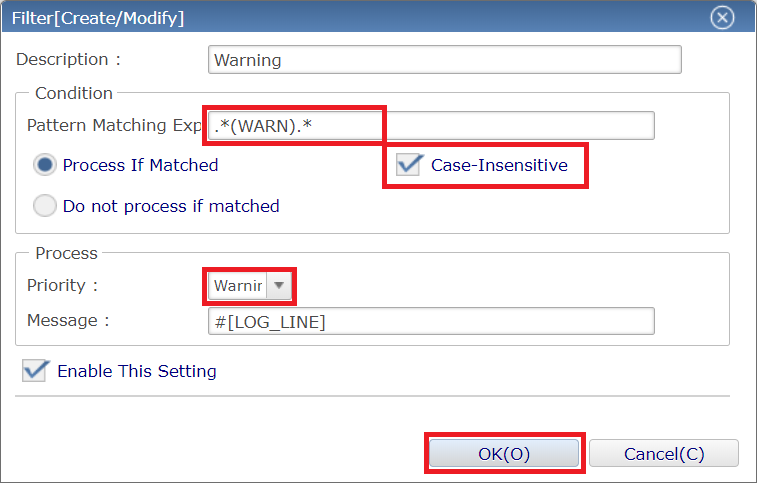Image resolution: width=757 pixels, height=483 pixels.
Task: Toggle the Case-Insensitive checkbox
Action: pyautogui.click(x=408, y=165)
